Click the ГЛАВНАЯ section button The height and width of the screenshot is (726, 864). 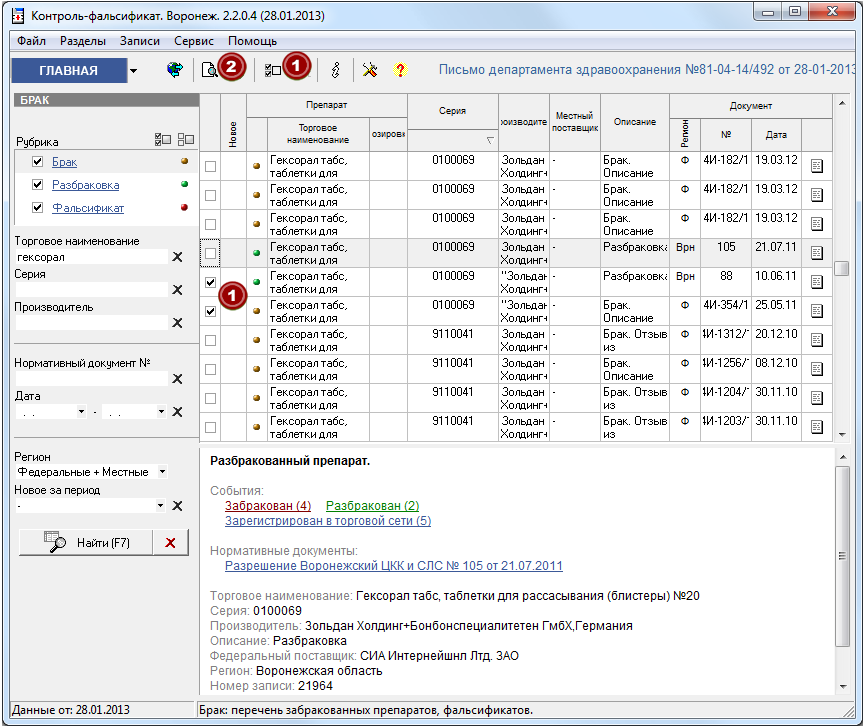69,71
